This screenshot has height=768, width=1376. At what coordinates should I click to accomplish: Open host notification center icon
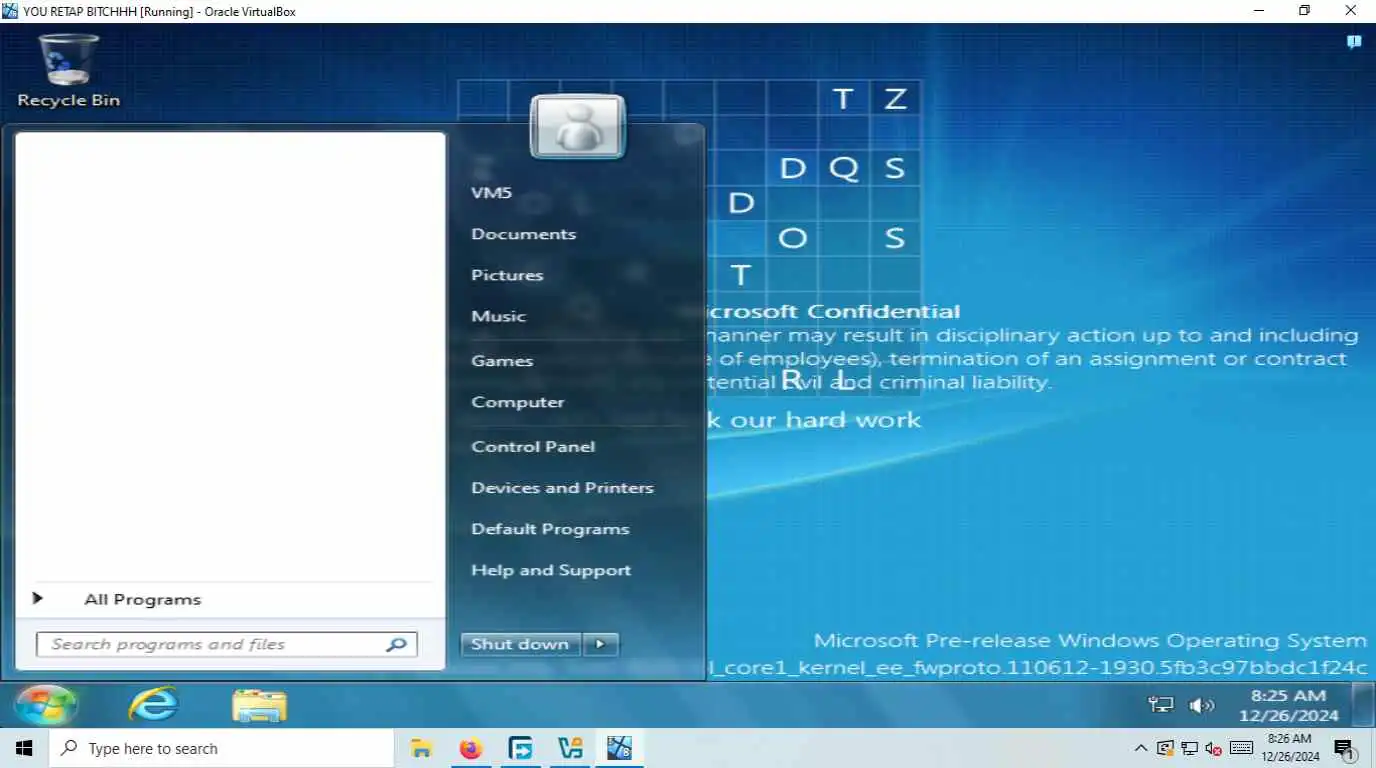point(1344,748)
